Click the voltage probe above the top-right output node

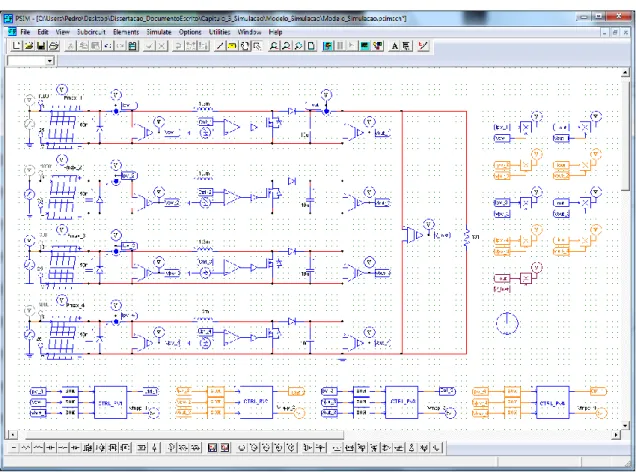coord(326,95)
